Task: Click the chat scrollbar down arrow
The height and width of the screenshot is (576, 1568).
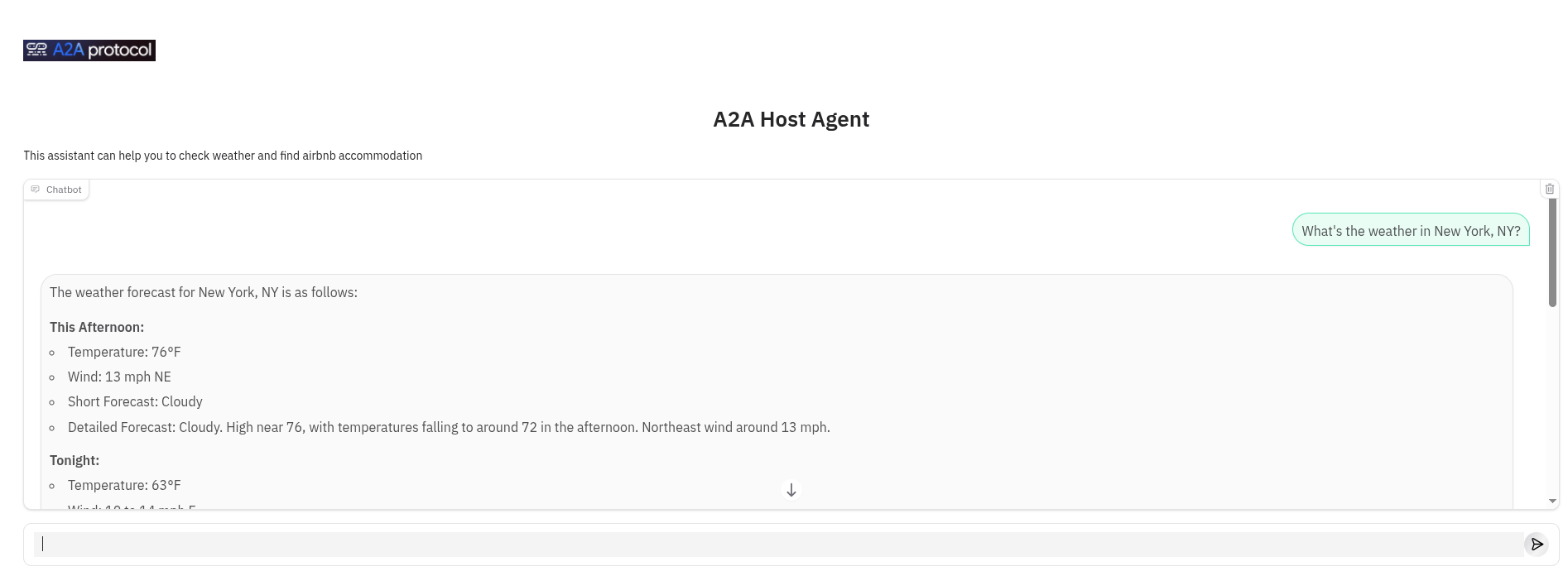Action: 1552,501
